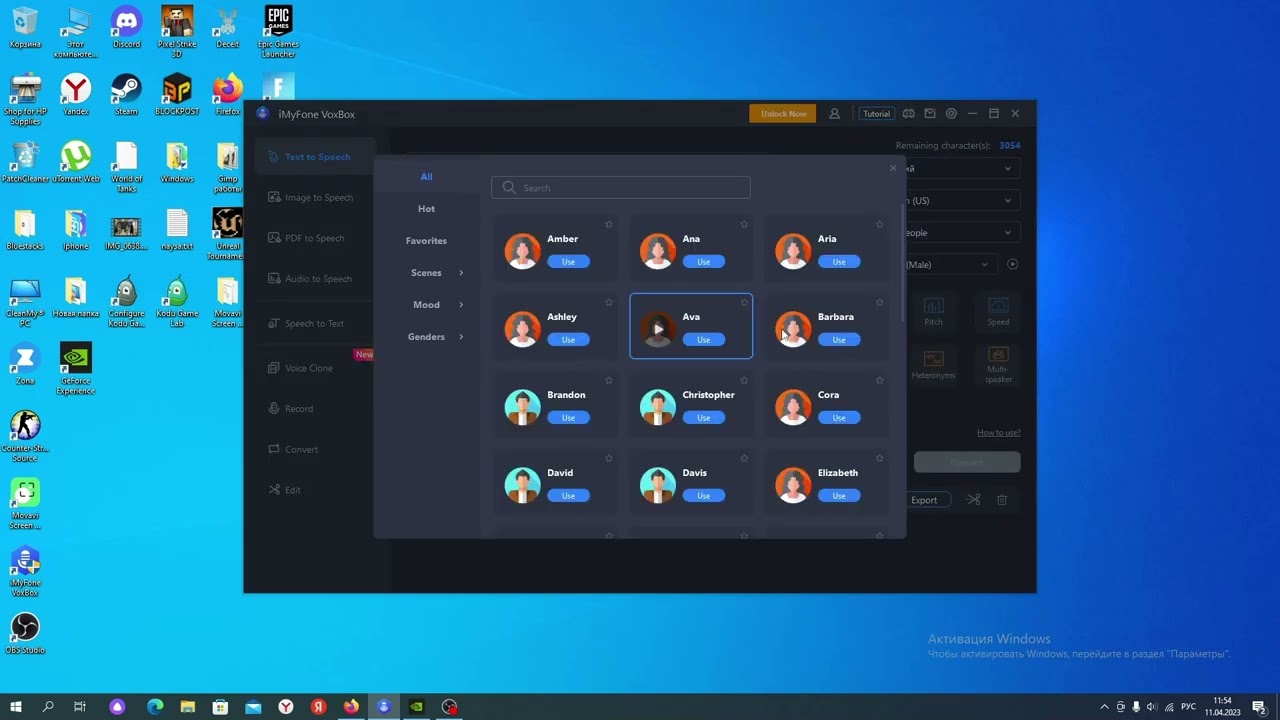Open OBS Studio desktop icon
Viewport: 1280px width, 720px height.
[x=25, y=633]
